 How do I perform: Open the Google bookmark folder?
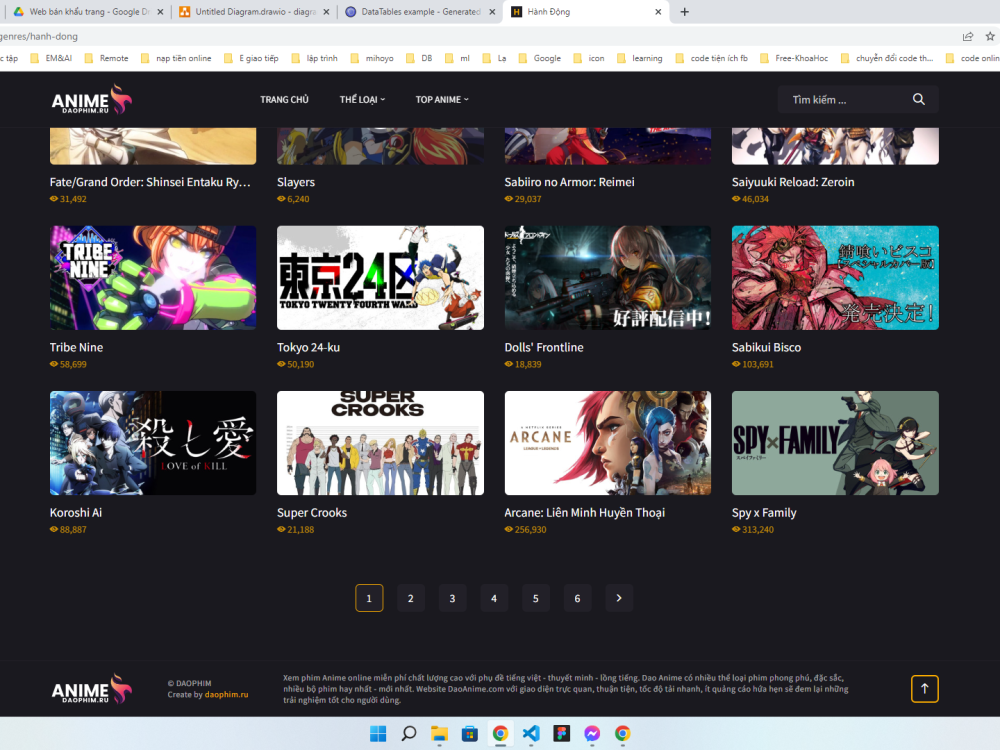tap(540, 58)
